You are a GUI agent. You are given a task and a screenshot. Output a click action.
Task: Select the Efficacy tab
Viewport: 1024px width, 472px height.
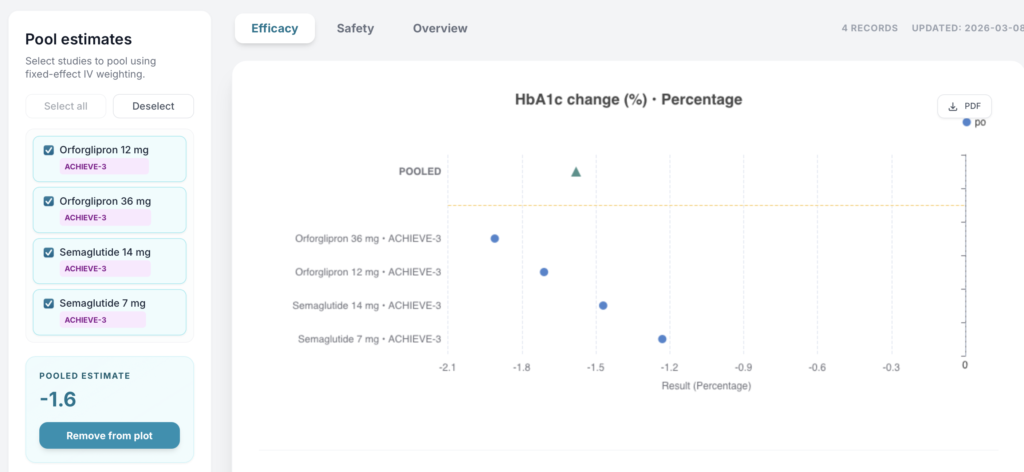(274, 28)
